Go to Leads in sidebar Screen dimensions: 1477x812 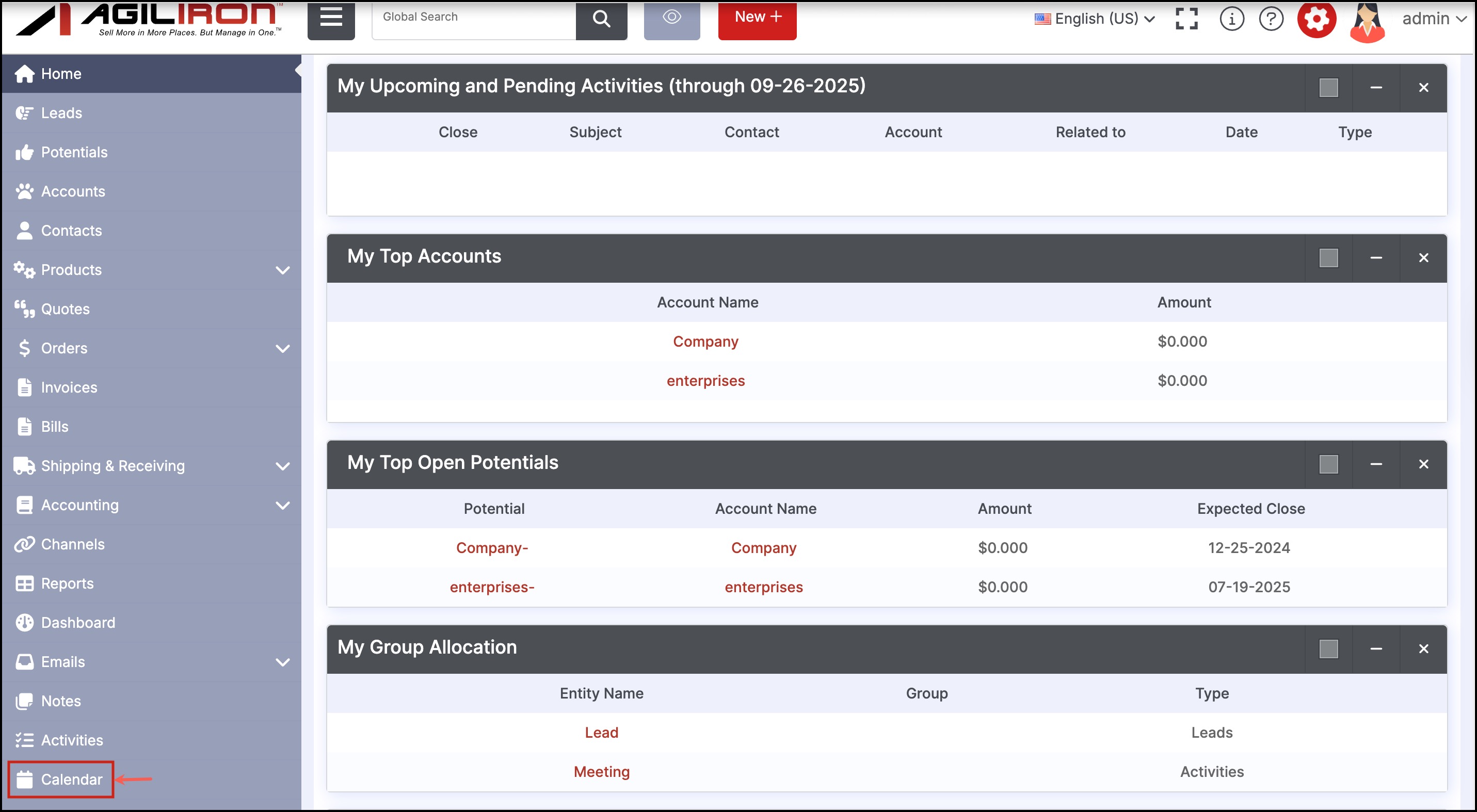pyautogui.click(x=61, y=113)
